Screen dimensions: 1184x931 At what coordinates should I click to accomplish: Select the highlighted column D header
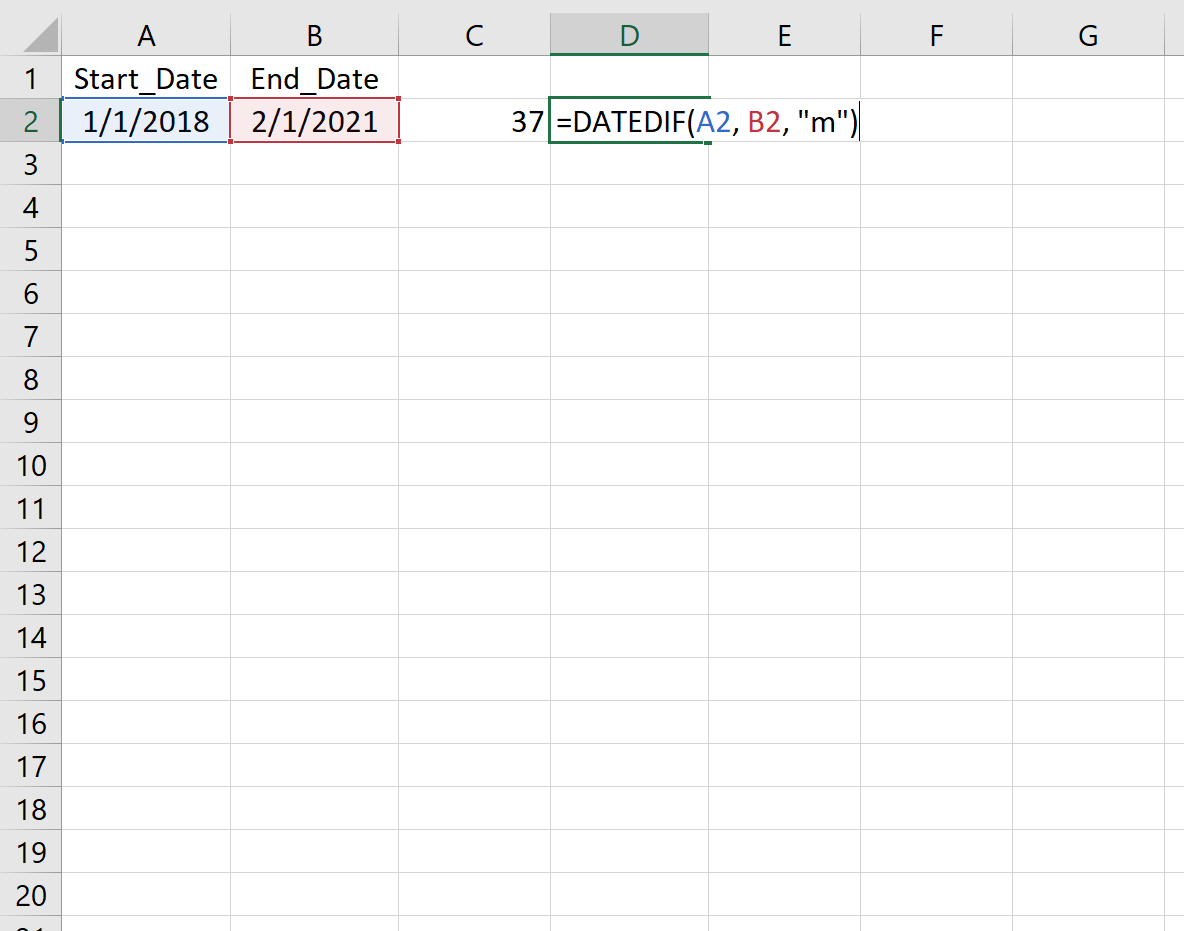(x=628, y=34)
